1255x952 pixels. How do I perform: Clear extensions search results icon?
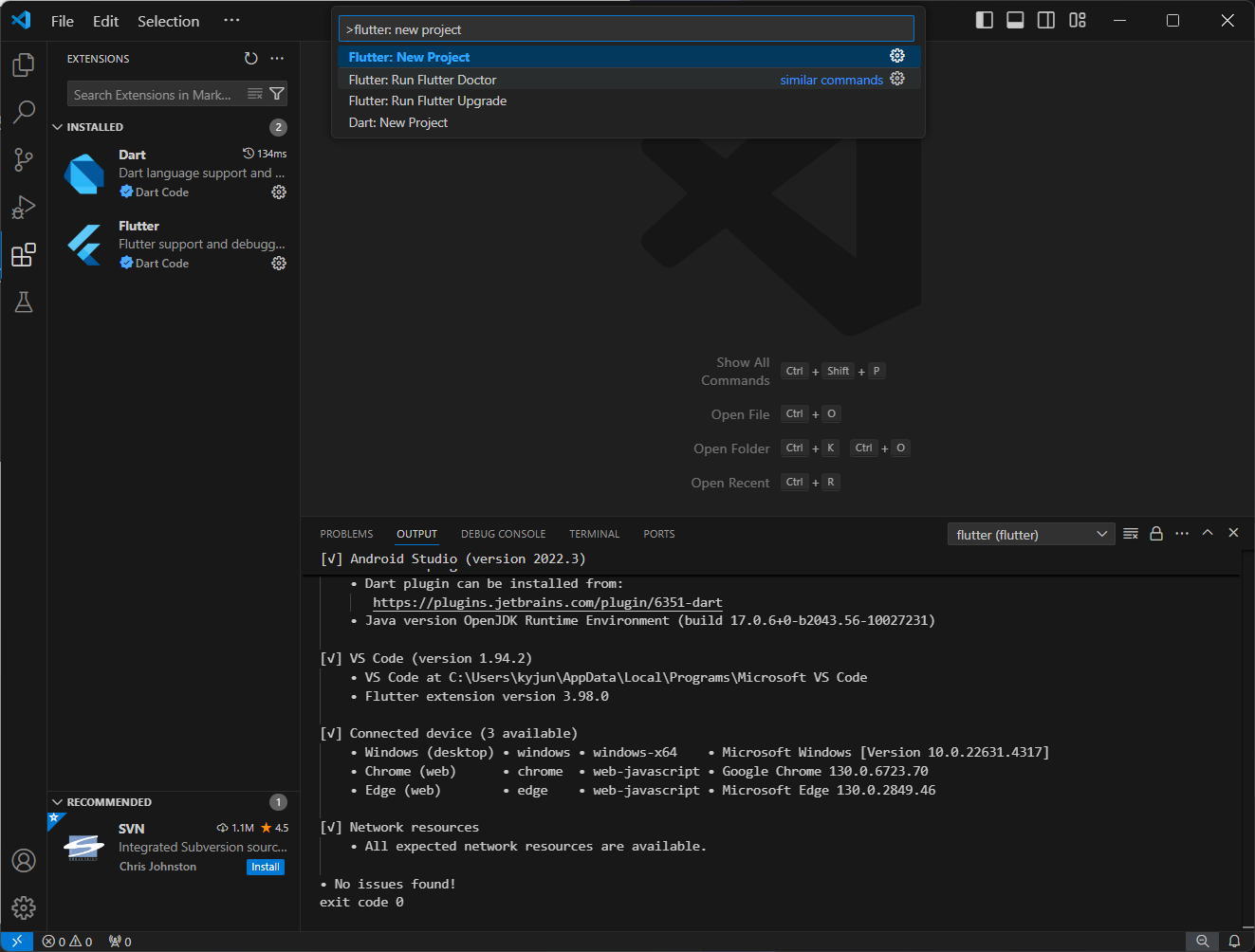tap(255, 94)
